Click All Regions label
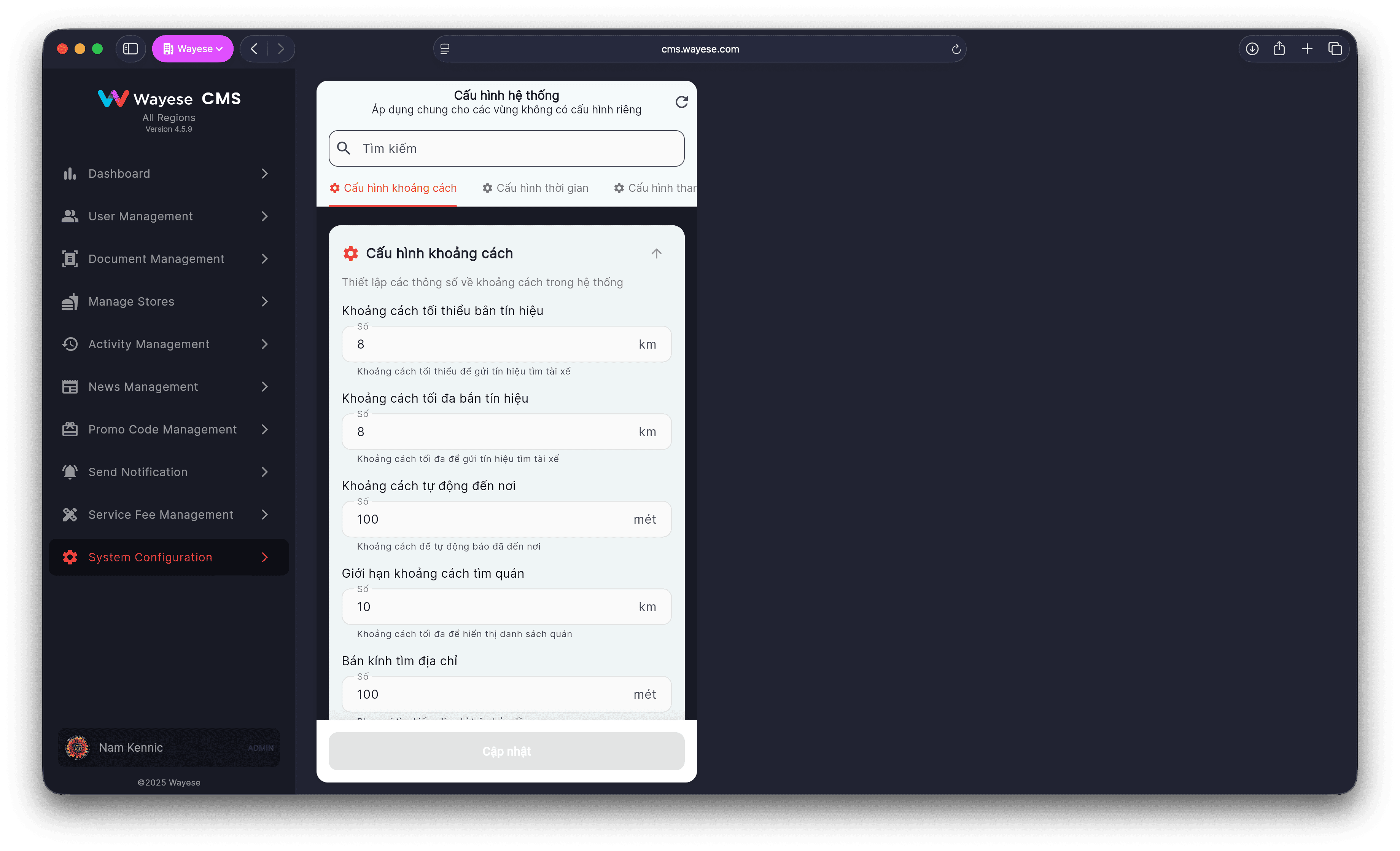This screenshot has height=851, width=1400. pos(169,118)
